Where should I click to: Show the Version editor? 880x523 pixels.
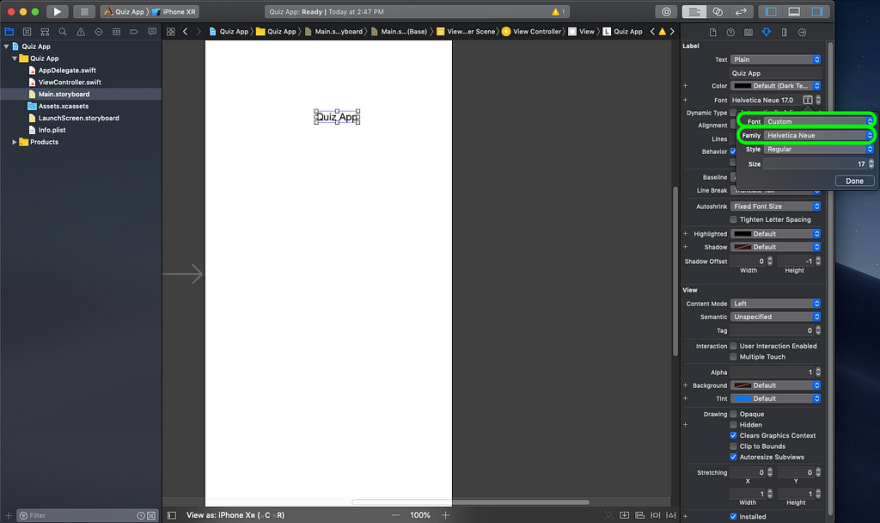741,11
